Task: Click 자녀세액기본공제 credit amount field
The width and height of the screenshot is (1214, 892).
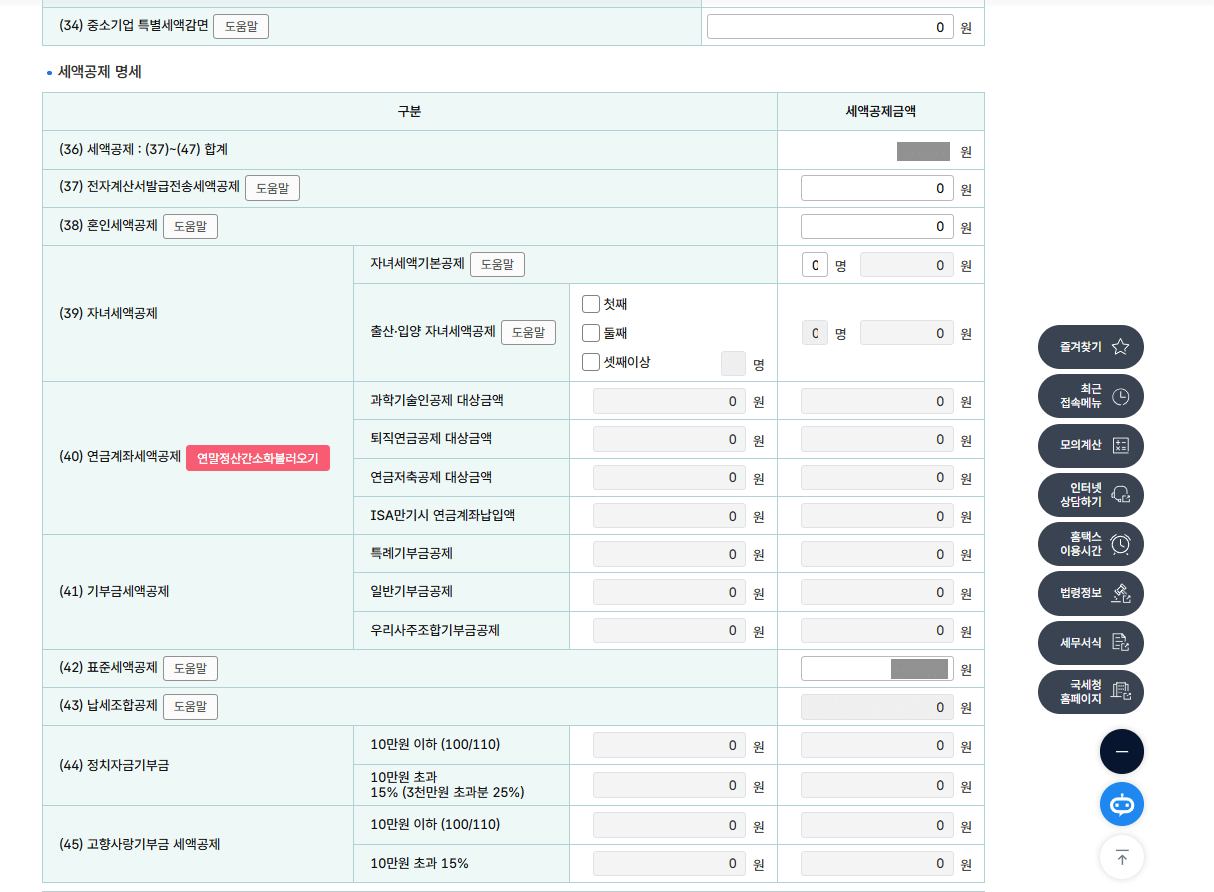Action: 907,265
